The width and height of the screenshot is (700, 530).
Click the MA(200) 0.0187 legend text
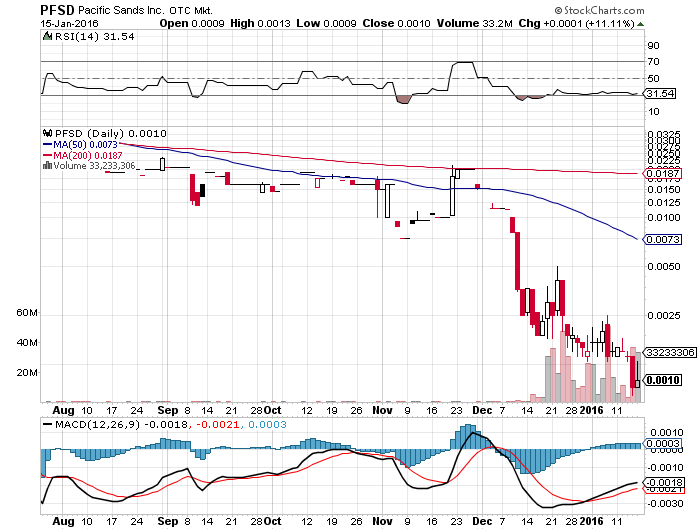[88, 156]
